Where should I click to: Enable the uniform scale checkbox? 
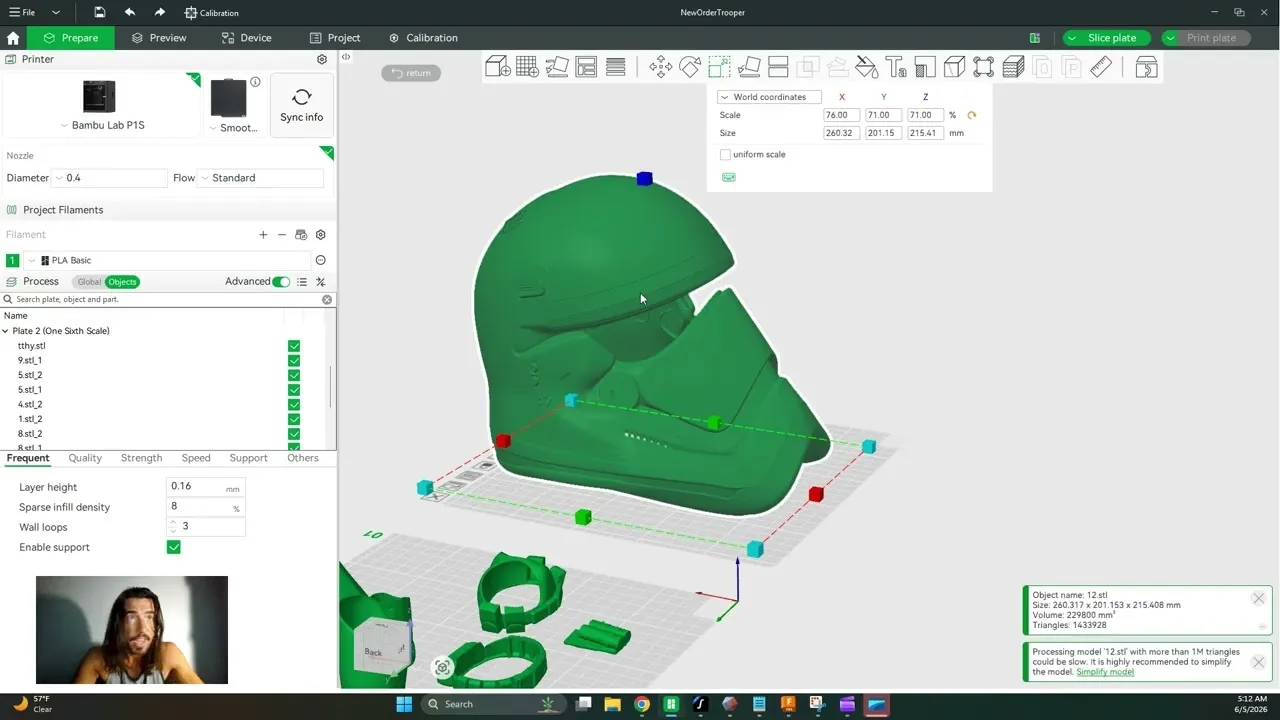[x=725, y=154]
